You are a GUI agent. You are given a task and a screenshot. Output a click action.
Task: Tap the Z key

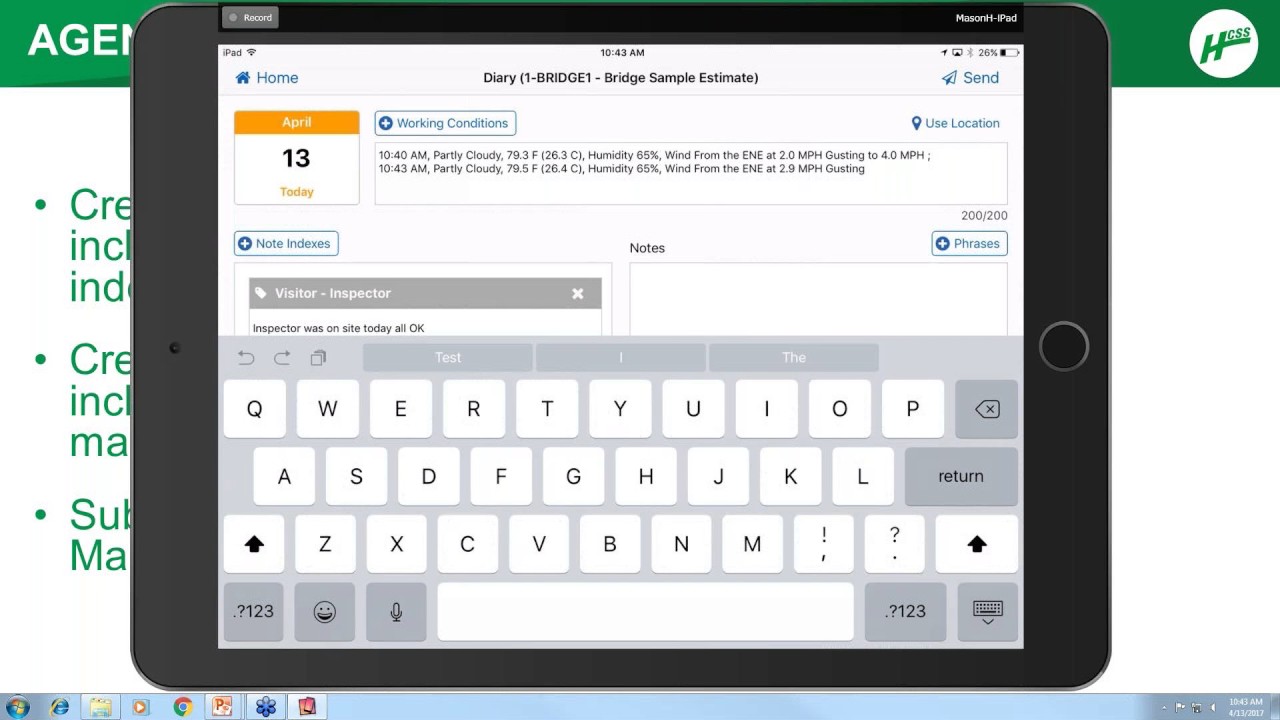tap(325, 544)
